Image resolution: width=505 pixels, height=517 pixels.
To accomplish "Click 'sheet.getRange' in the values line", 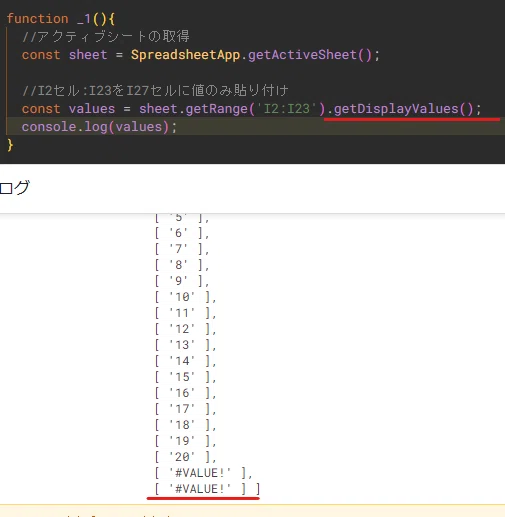I will coord(193,109).
